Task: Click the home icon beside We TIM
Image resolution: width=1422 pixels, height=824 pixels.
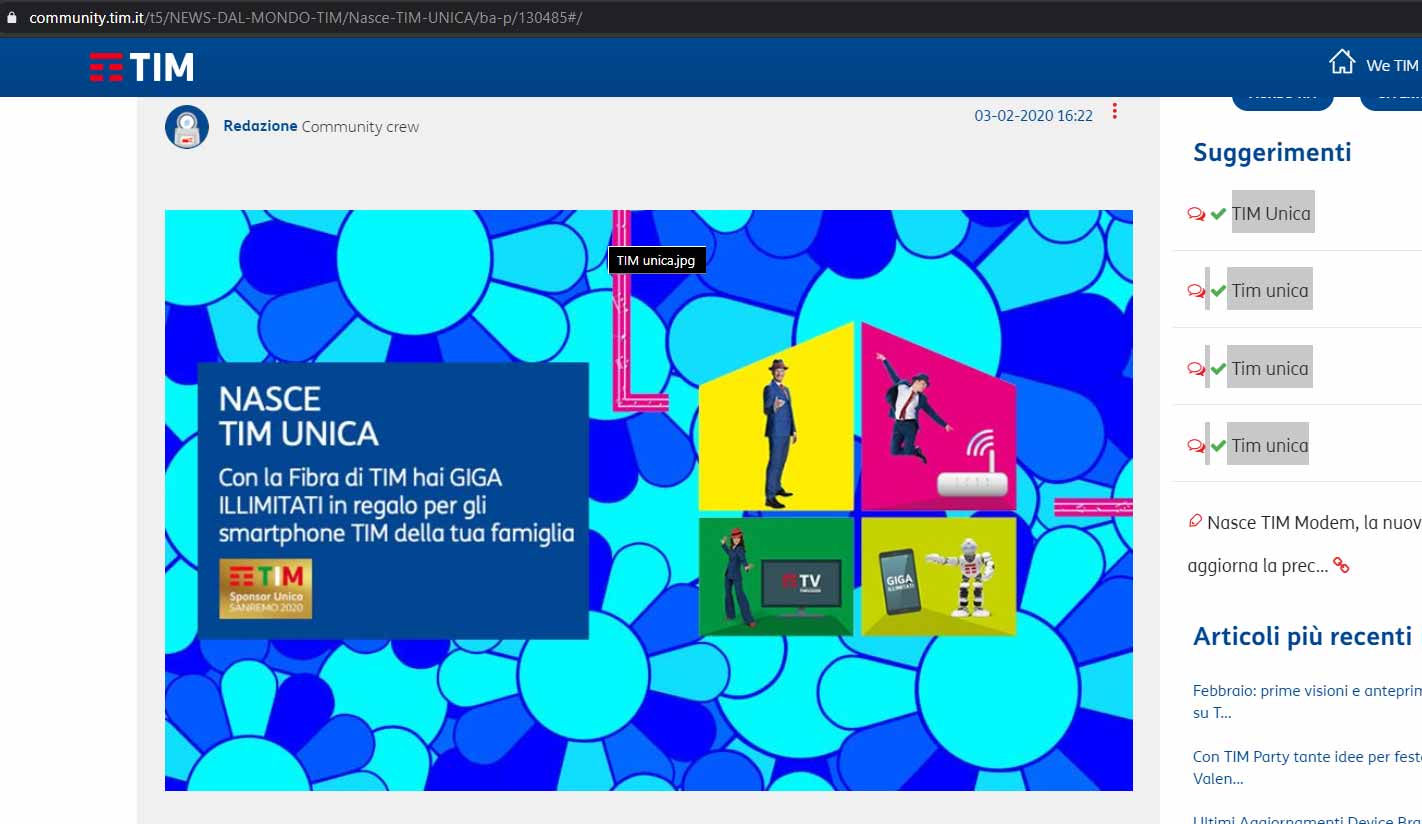Action: (1341, 63)
